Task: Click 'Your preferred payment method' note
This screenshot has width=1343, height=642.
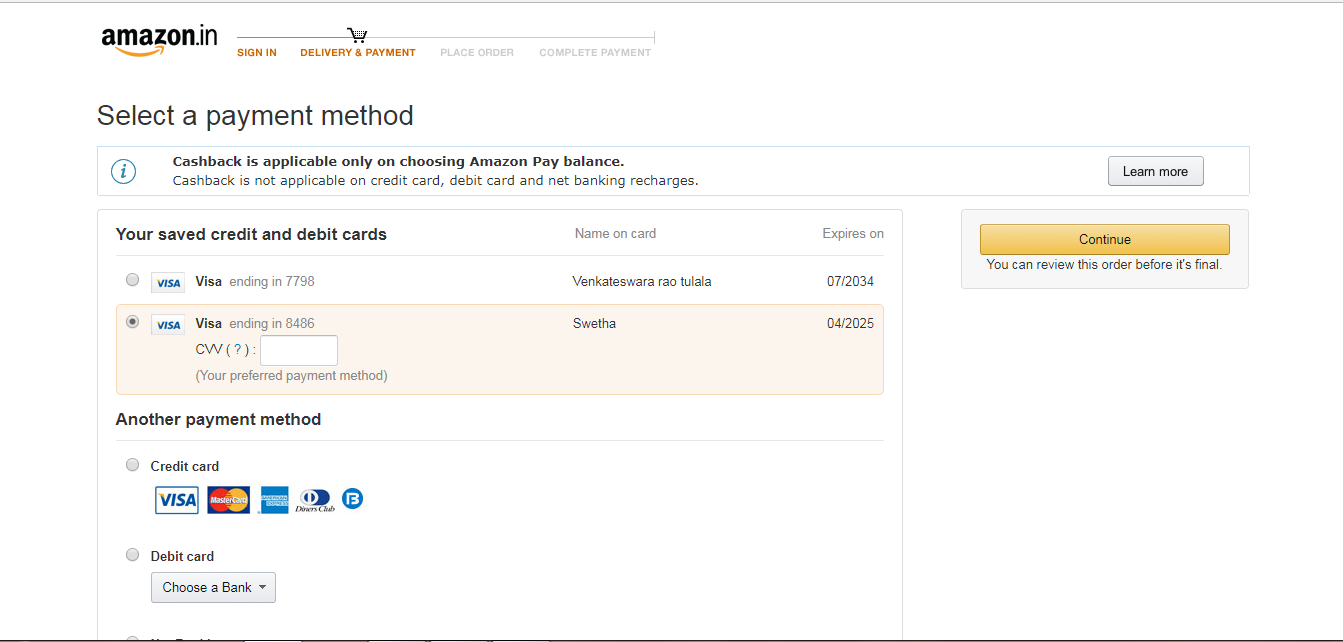Action: pyautogui.click(x=291, y=376)
